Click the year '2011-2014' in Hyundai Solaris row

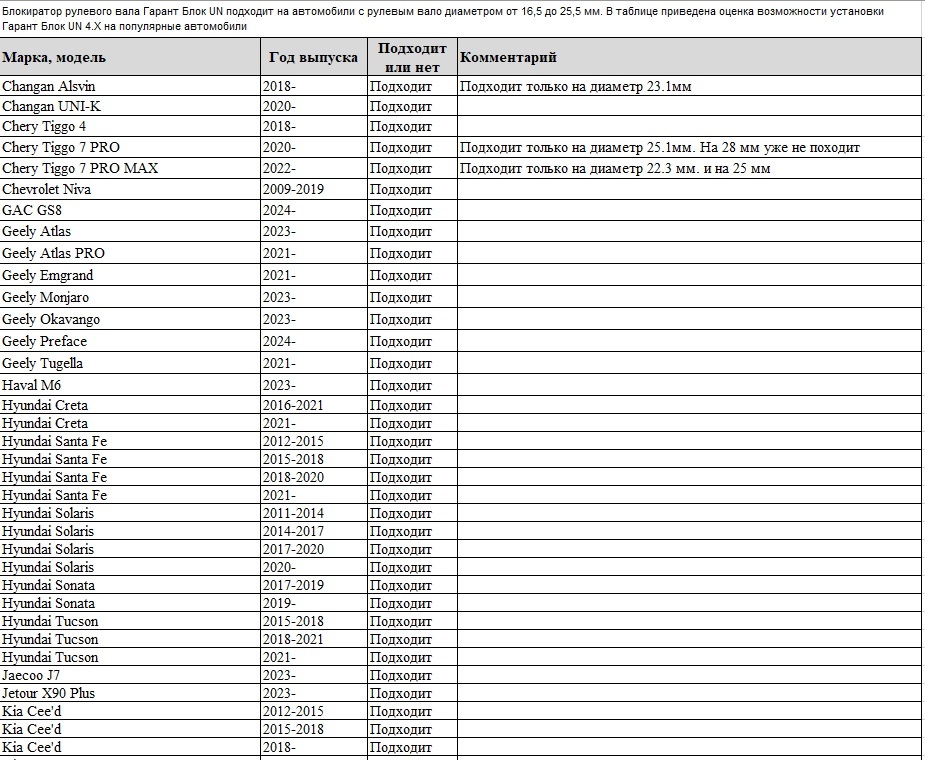pyautogui.click(x=314, y=513)
